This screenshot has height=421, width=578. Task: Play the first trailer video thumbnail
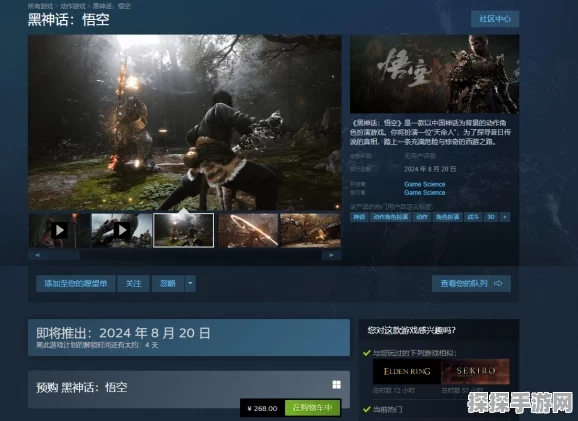click(59, 230)
